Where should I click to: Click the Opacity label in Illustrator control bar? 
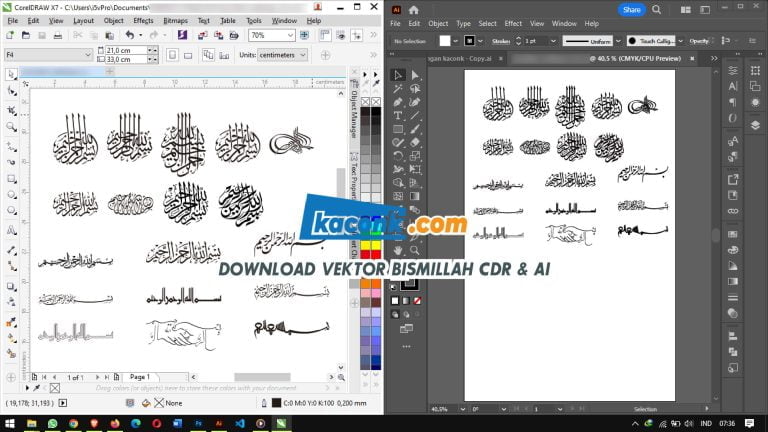(699, 41)
